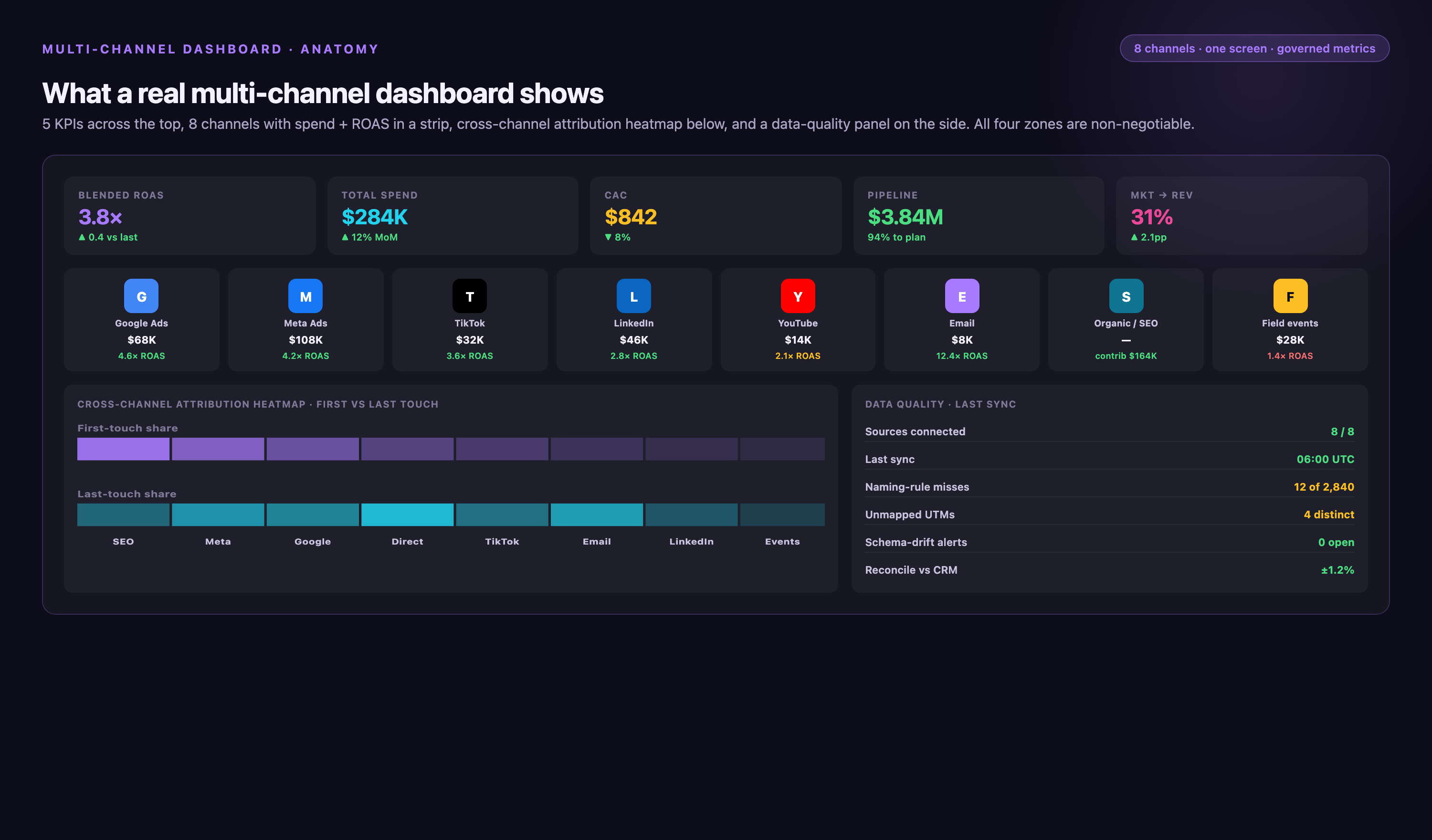
Task: Click Reconcile vs CRM ±1.2% value
Action: pyautogui.click(x=1337, y=570)
